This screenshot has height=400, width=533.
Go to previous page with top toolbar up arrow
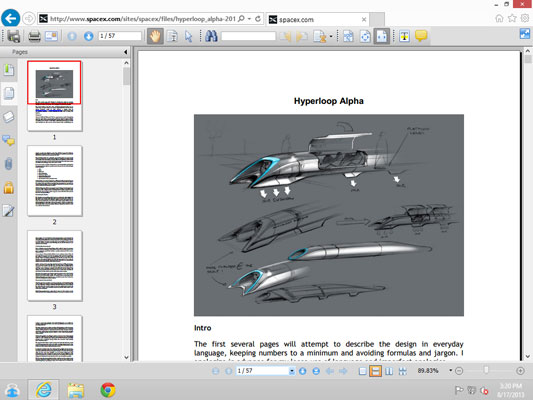click(72, 36)
